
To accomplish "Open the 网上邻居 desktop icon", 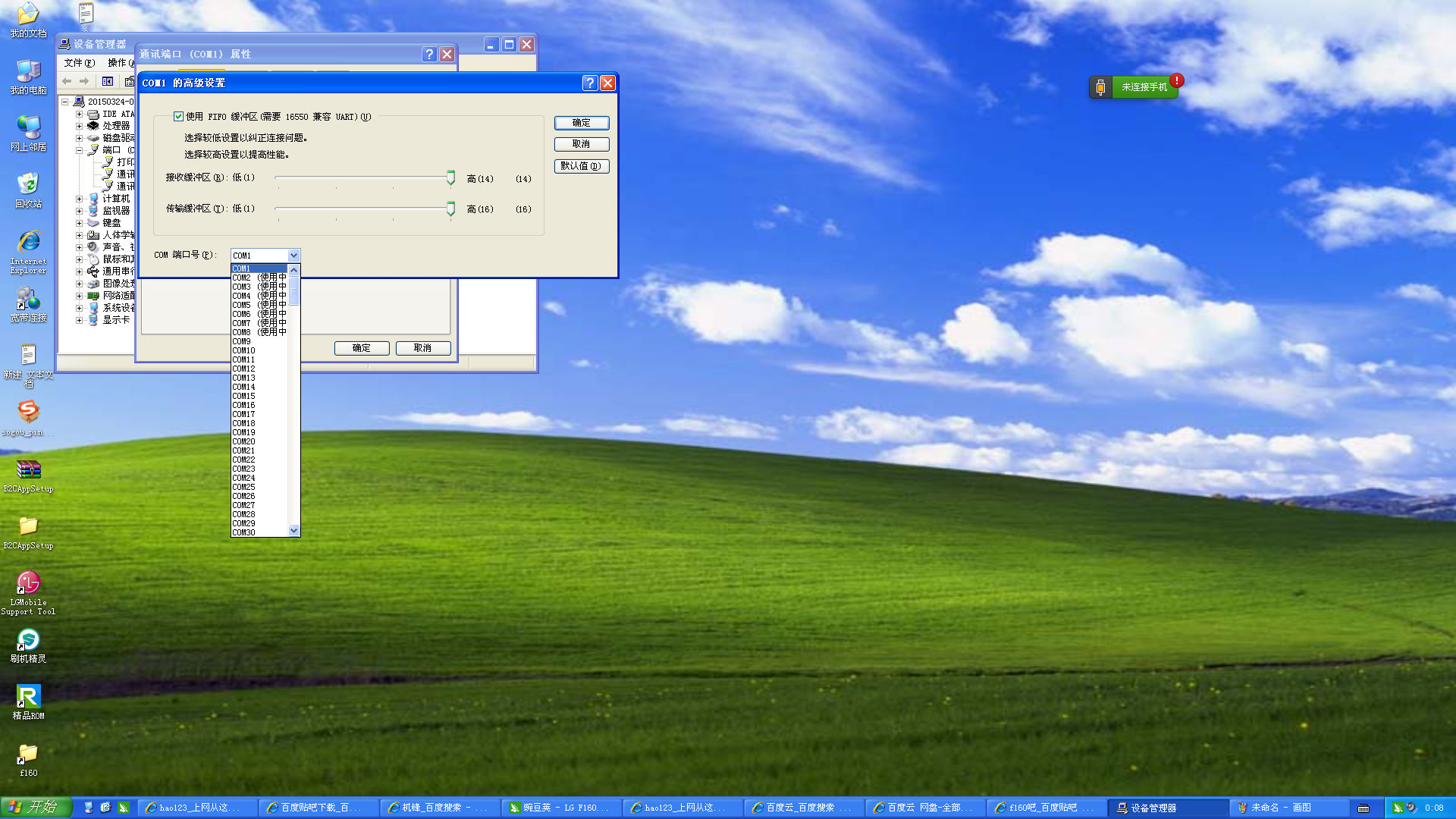I will 28,133.
